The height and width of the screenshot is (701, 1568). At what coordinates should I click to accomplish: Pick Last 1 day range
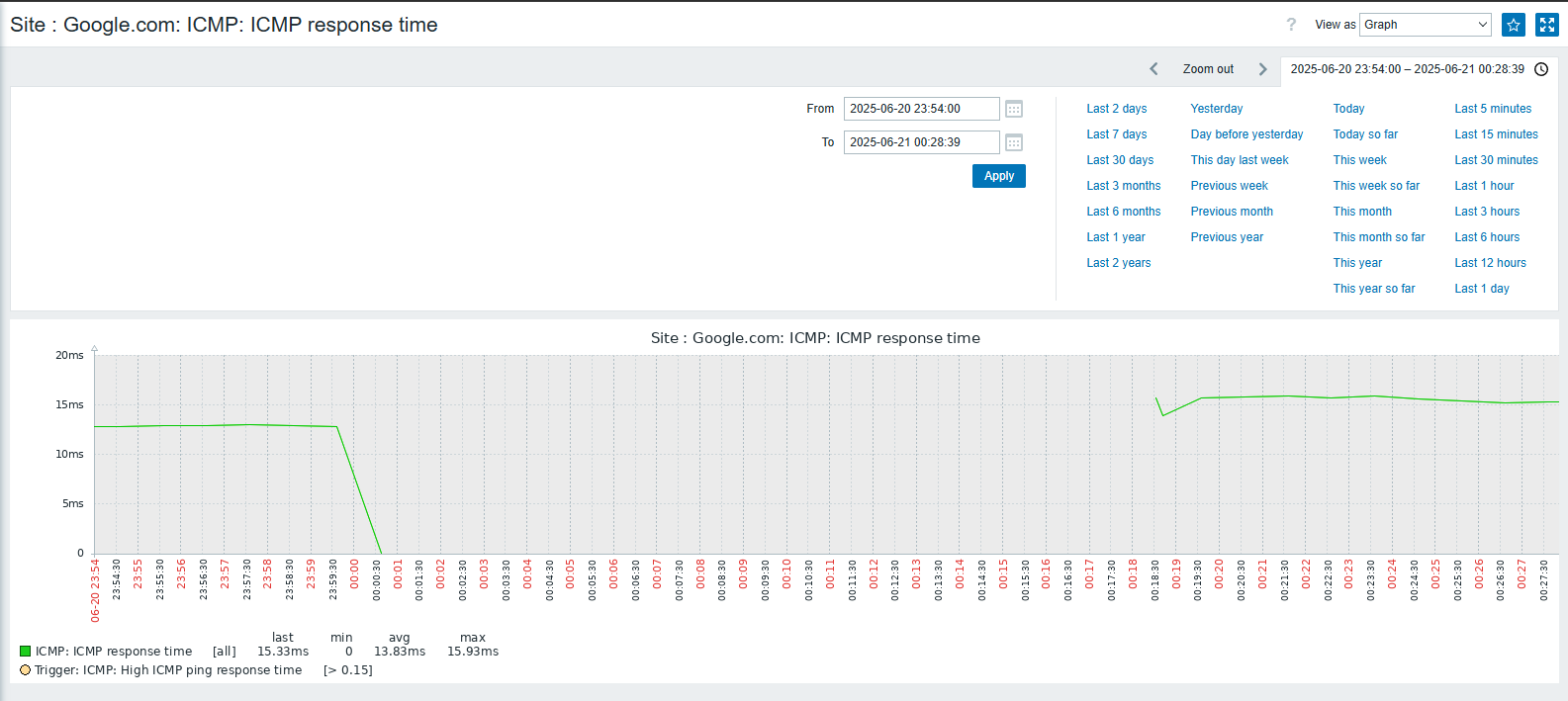pos(1482,289)
